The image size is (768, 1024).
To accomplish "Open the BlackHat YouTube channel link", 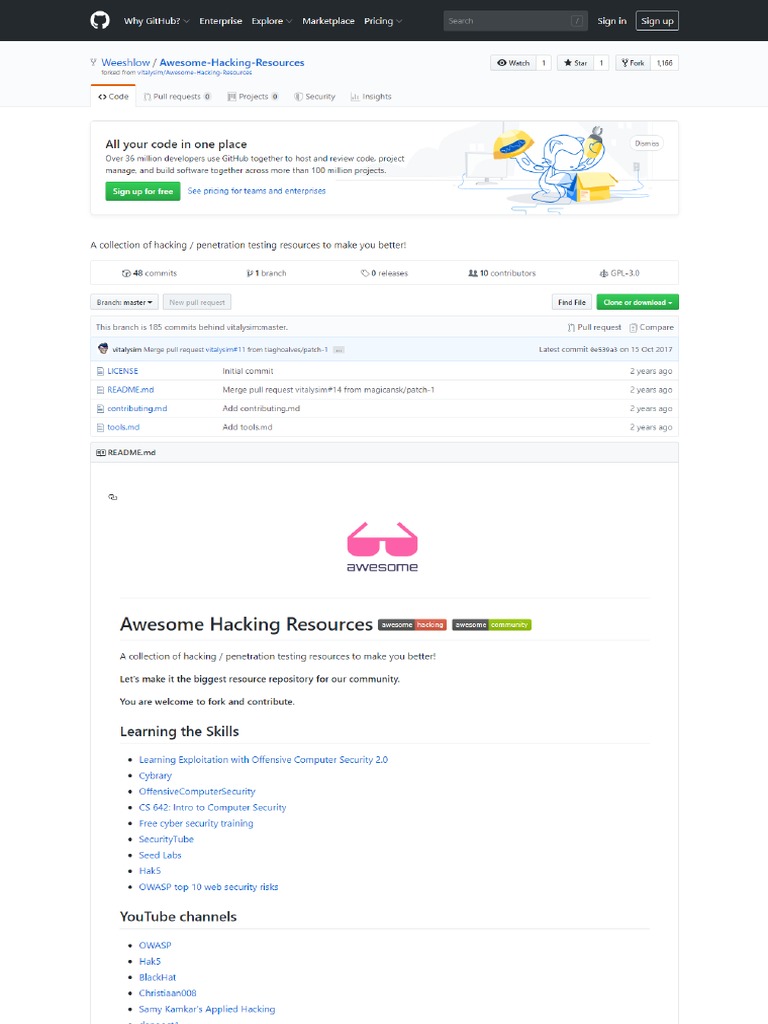I will click(157, 977).
